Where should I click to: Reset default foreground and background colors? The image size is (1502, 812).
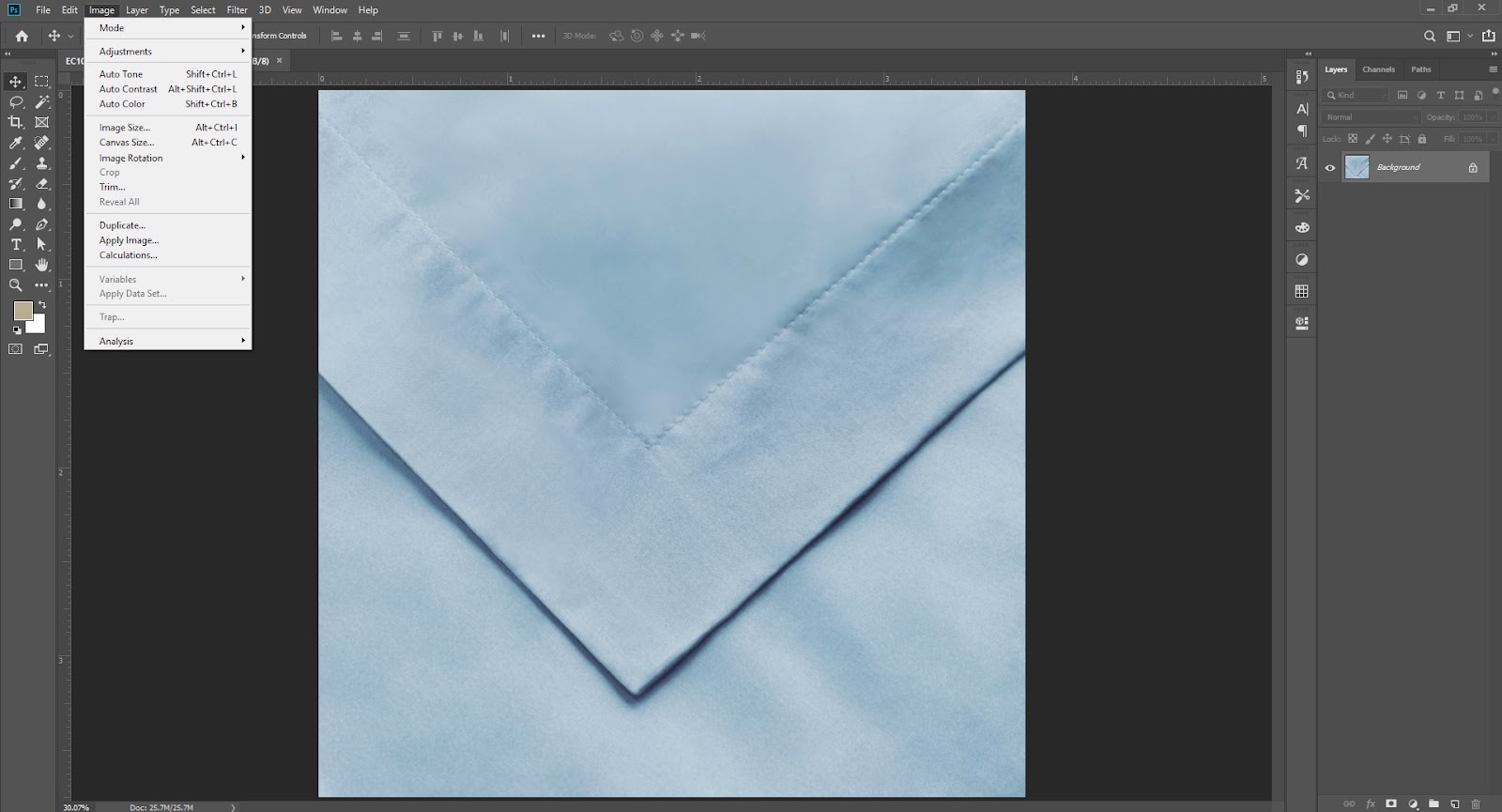[x=17, y=330]
